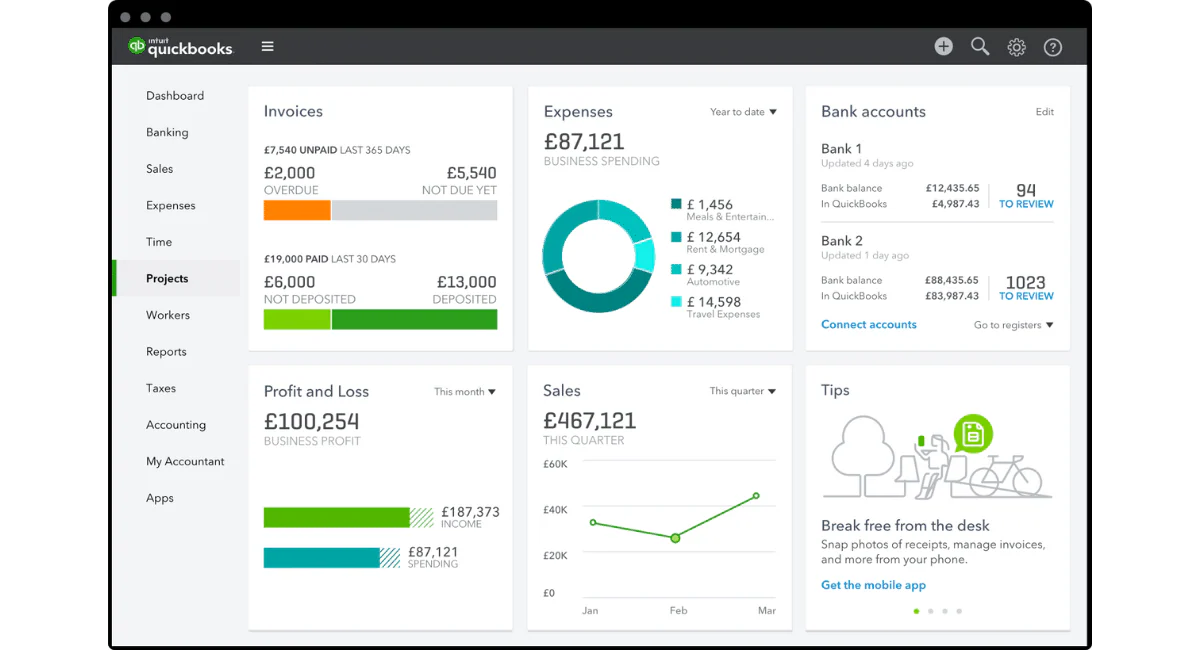This screenshot has height=650, width=1200.
Task: Open Banking in sidebar
Action: [167, 132]
